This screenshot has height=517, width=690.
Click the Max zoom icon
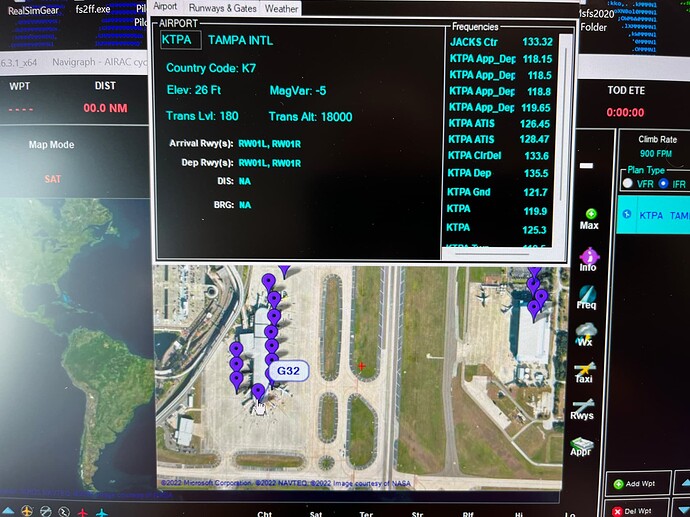pos(590,219)
